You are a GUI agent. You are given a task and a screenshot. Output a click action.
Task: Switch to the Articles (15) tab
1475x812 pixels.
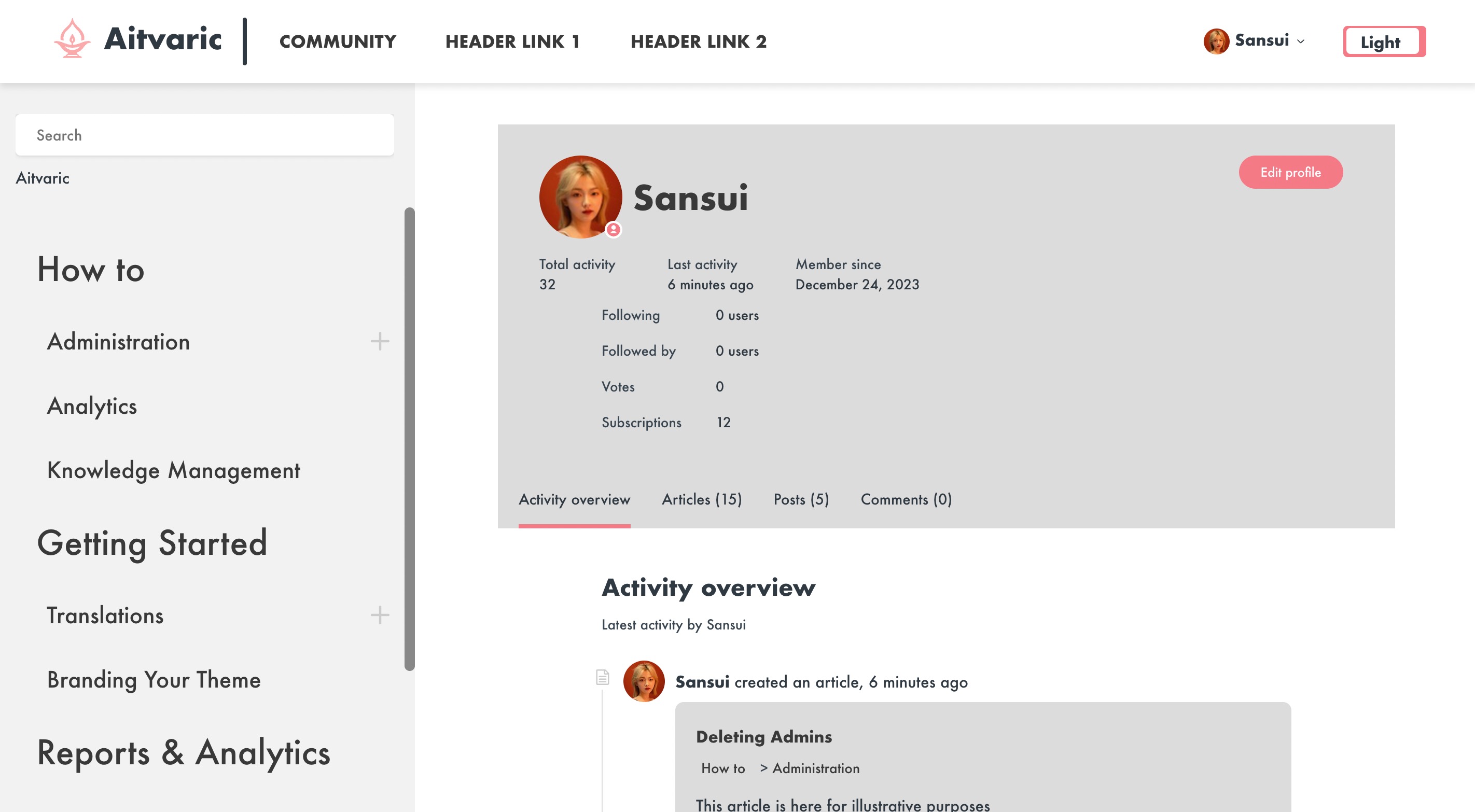[701, 500]
